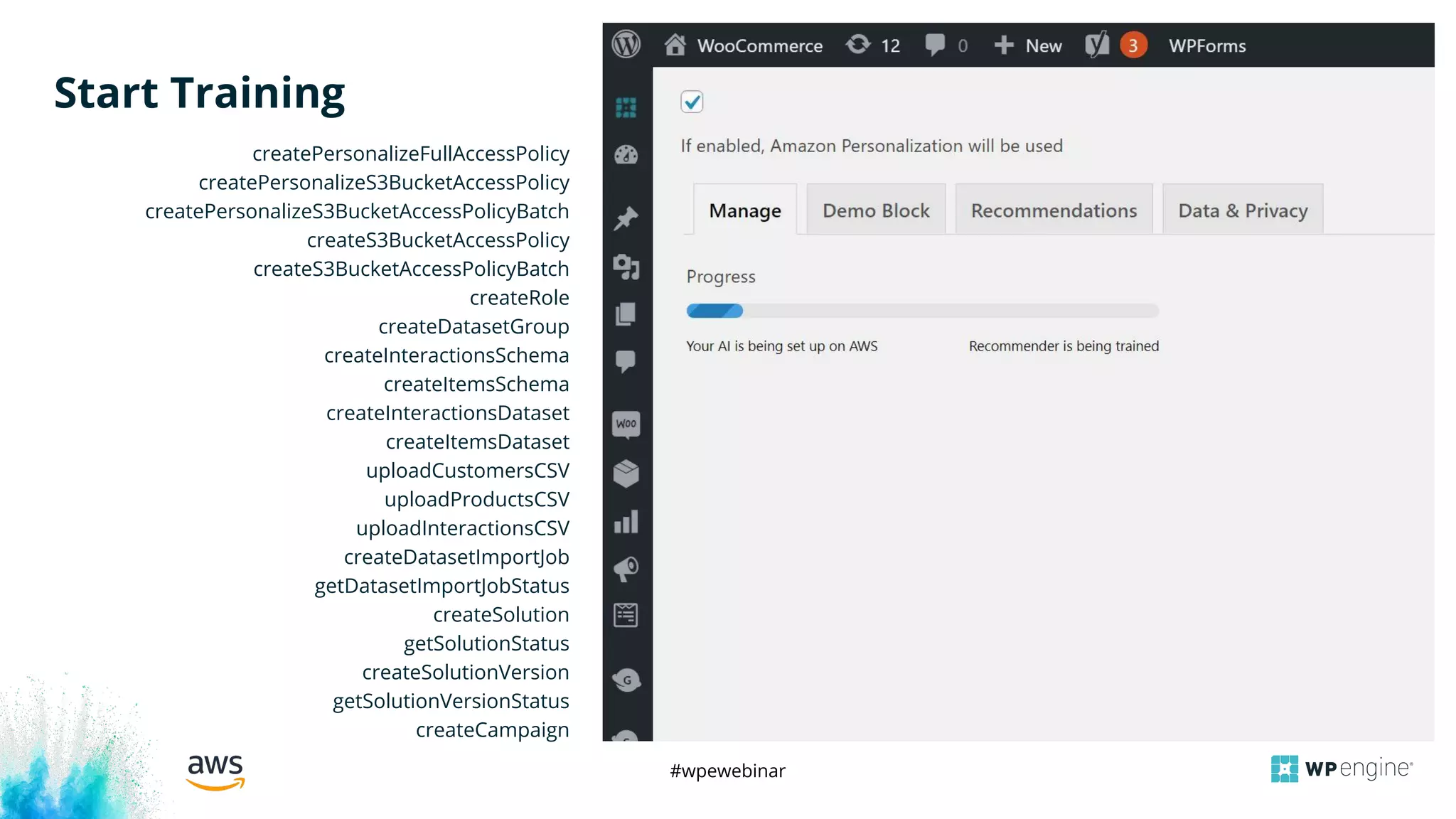Open the Media library icon
The image size is (1456, 819).
tap(626, 267)
